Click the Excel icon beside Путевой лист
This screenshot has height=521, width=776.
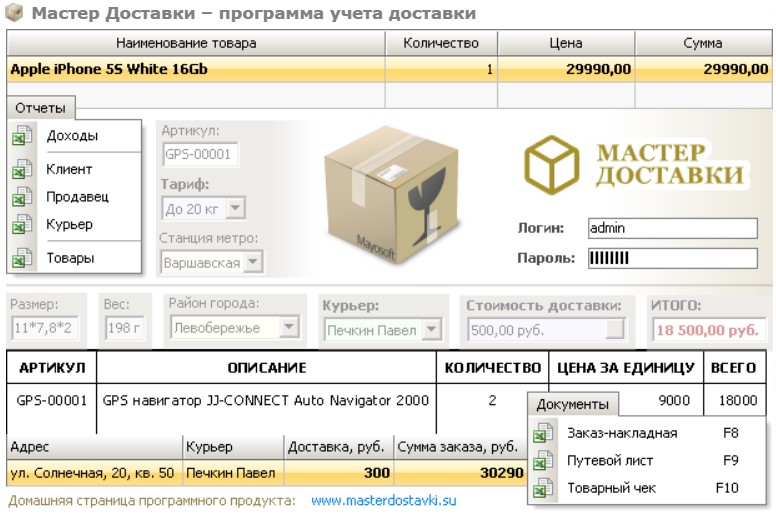coord(543,461)
